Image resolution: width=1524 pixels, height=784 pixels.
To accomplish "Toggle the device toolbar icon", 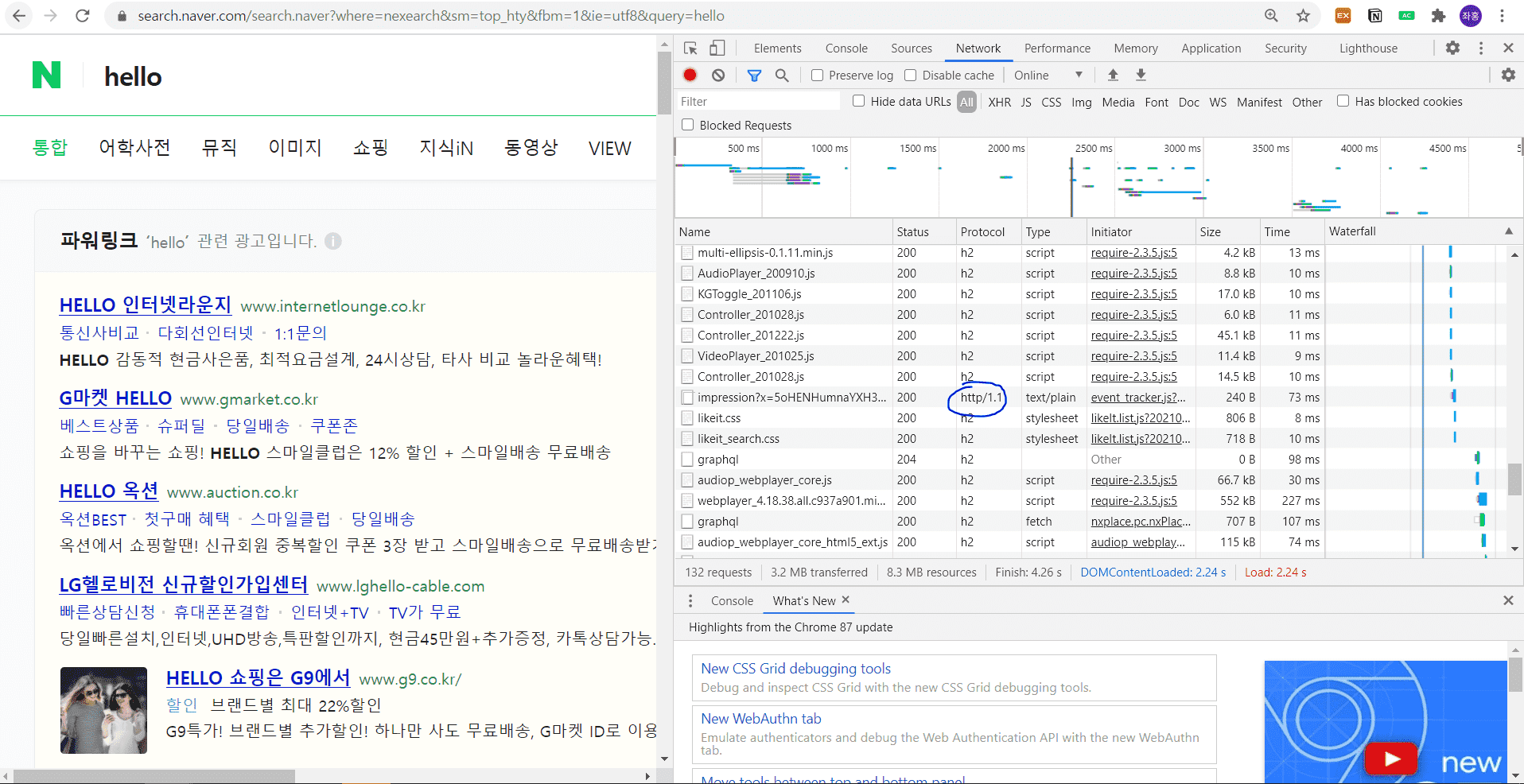I will click(x=717, y=48).
